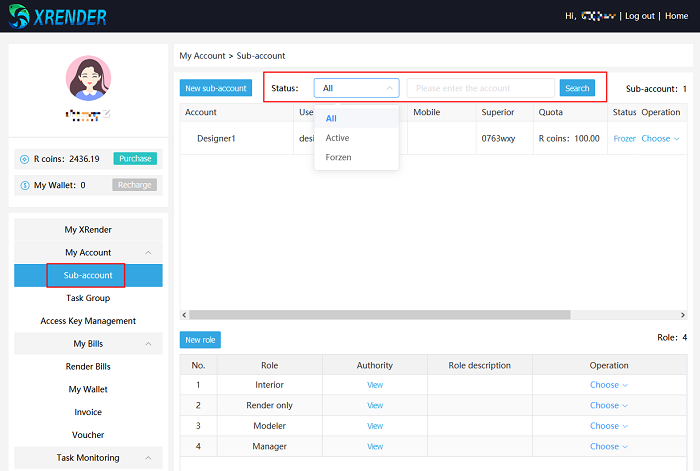
Task: Select Active from the status list
Action: (337, 138)
